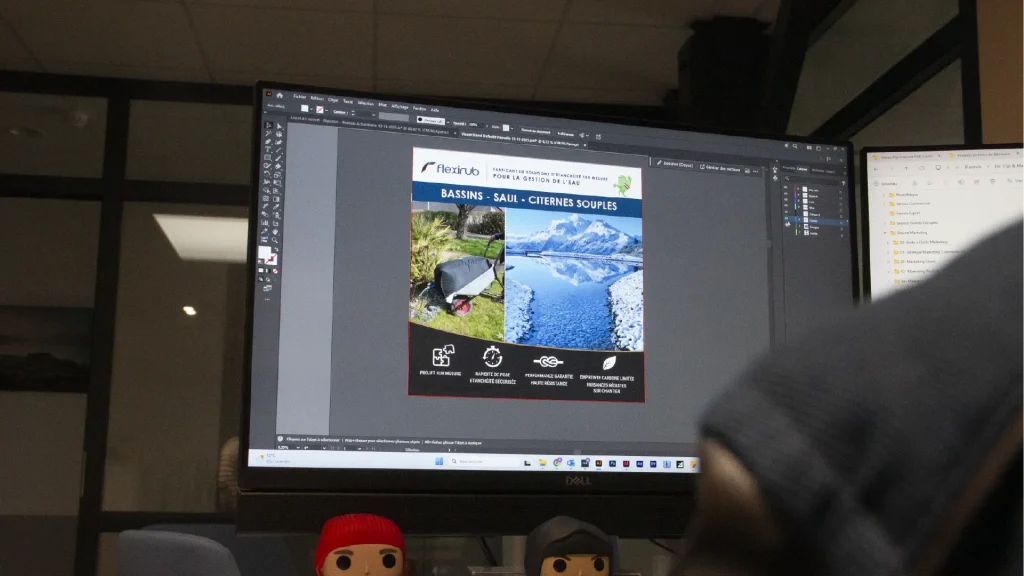
Task: Open the zoom level dropdown in status bar
Action: [x=298, y=447]
